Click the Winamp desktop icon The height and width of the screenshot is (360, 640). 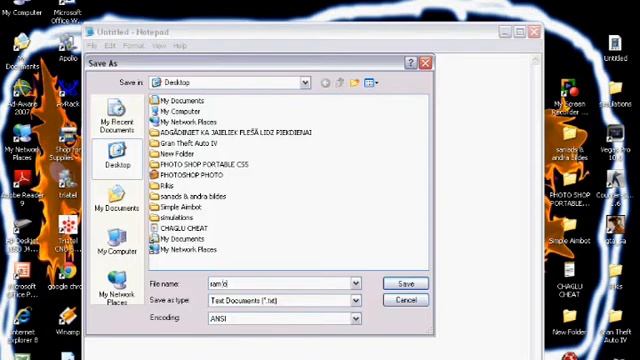click(67, 322)
